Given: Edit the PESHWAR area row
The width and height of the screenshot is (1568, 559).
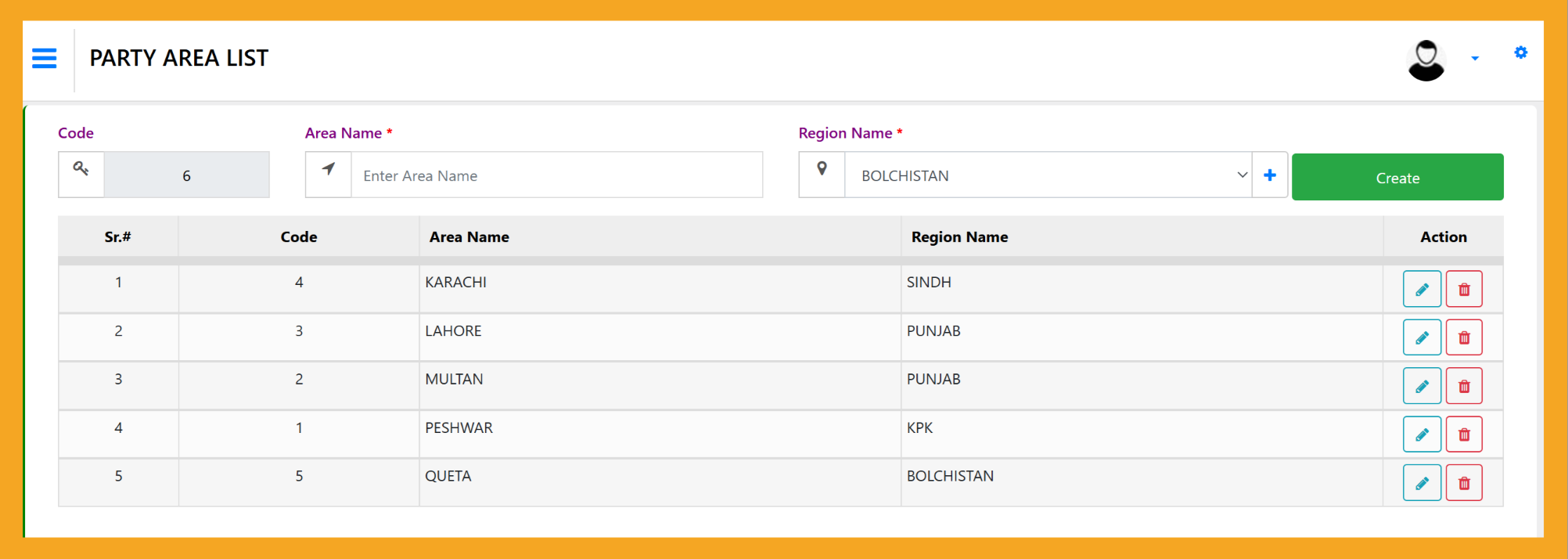Looking at the screenshot, I should click(1422, 435).
